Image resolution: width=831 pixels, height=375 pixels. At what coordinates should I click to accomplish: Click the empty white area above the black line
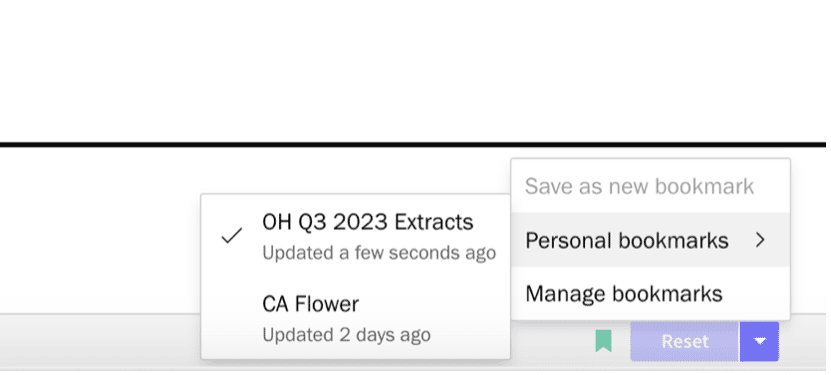point(413,69)
